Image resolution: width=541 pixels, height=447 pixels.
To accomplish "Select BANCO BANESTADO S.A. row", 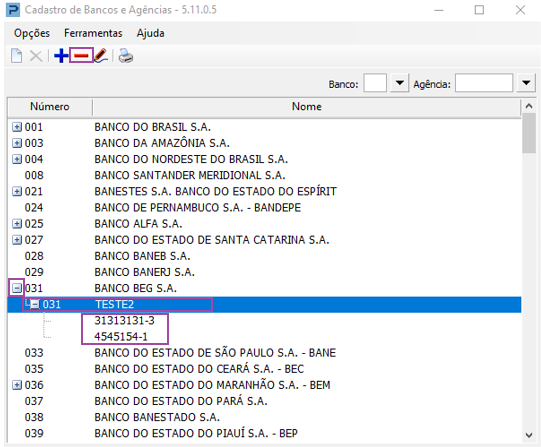I will point(264,417).
